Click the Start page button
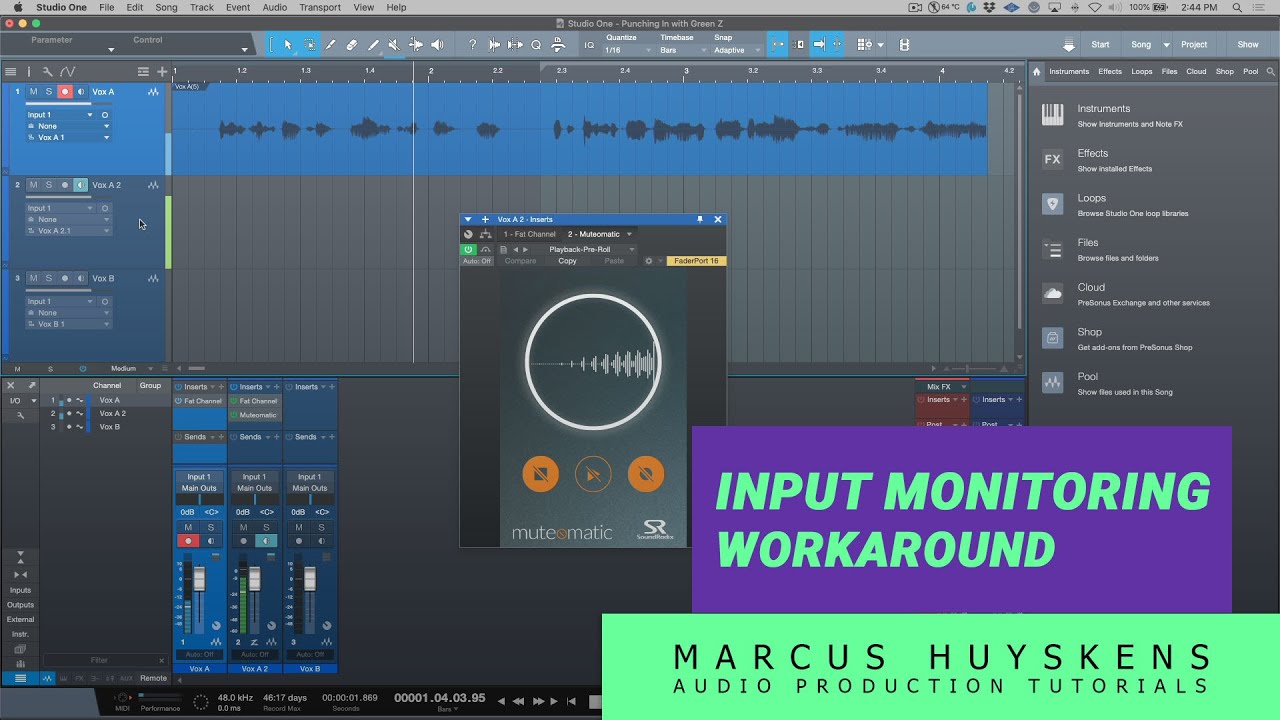The width and height of the screenshot is (1280, 720). (1100, 45)
